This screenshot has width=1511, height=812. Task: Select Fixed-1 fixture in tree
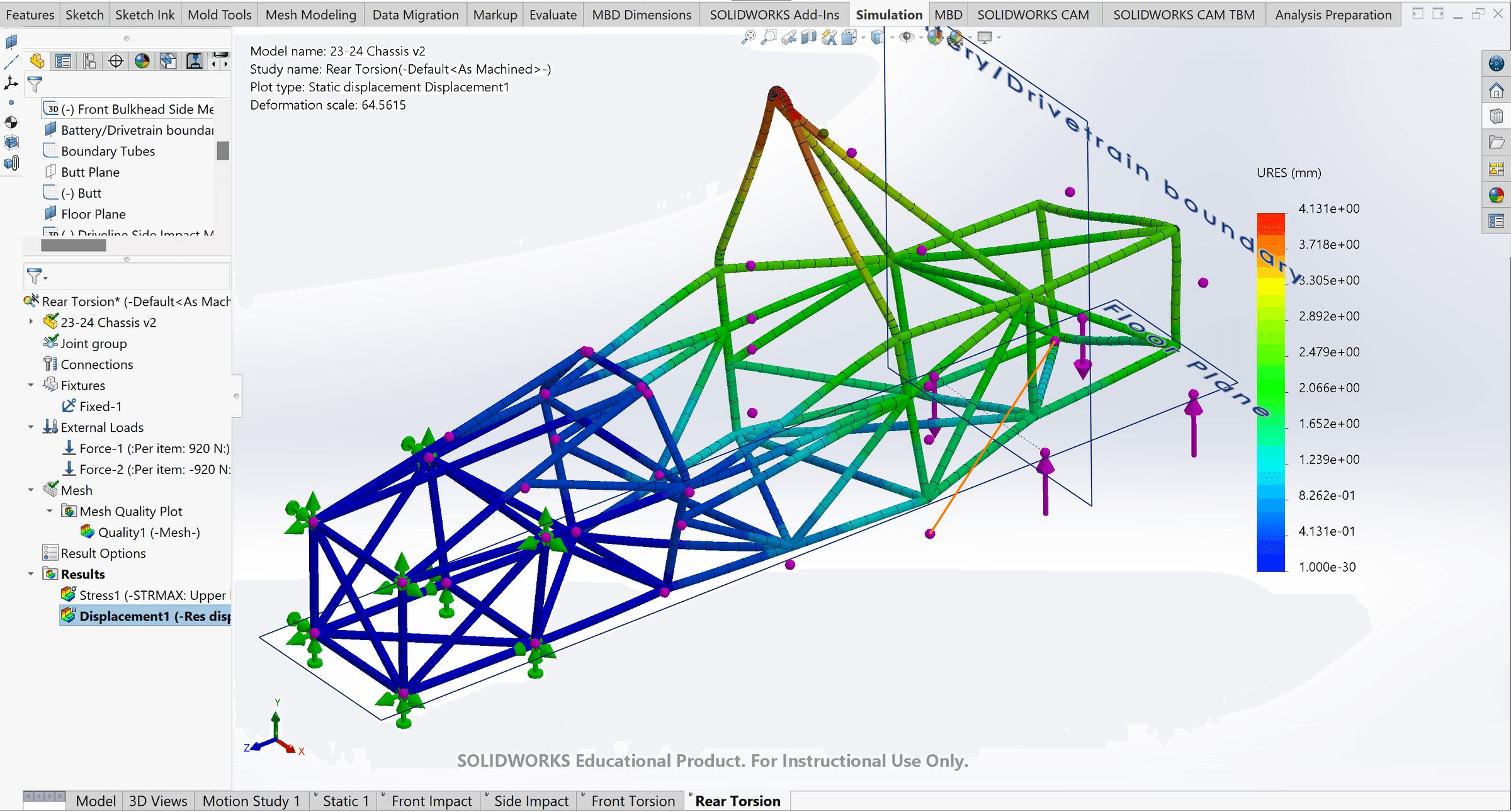tap(92, 406)
